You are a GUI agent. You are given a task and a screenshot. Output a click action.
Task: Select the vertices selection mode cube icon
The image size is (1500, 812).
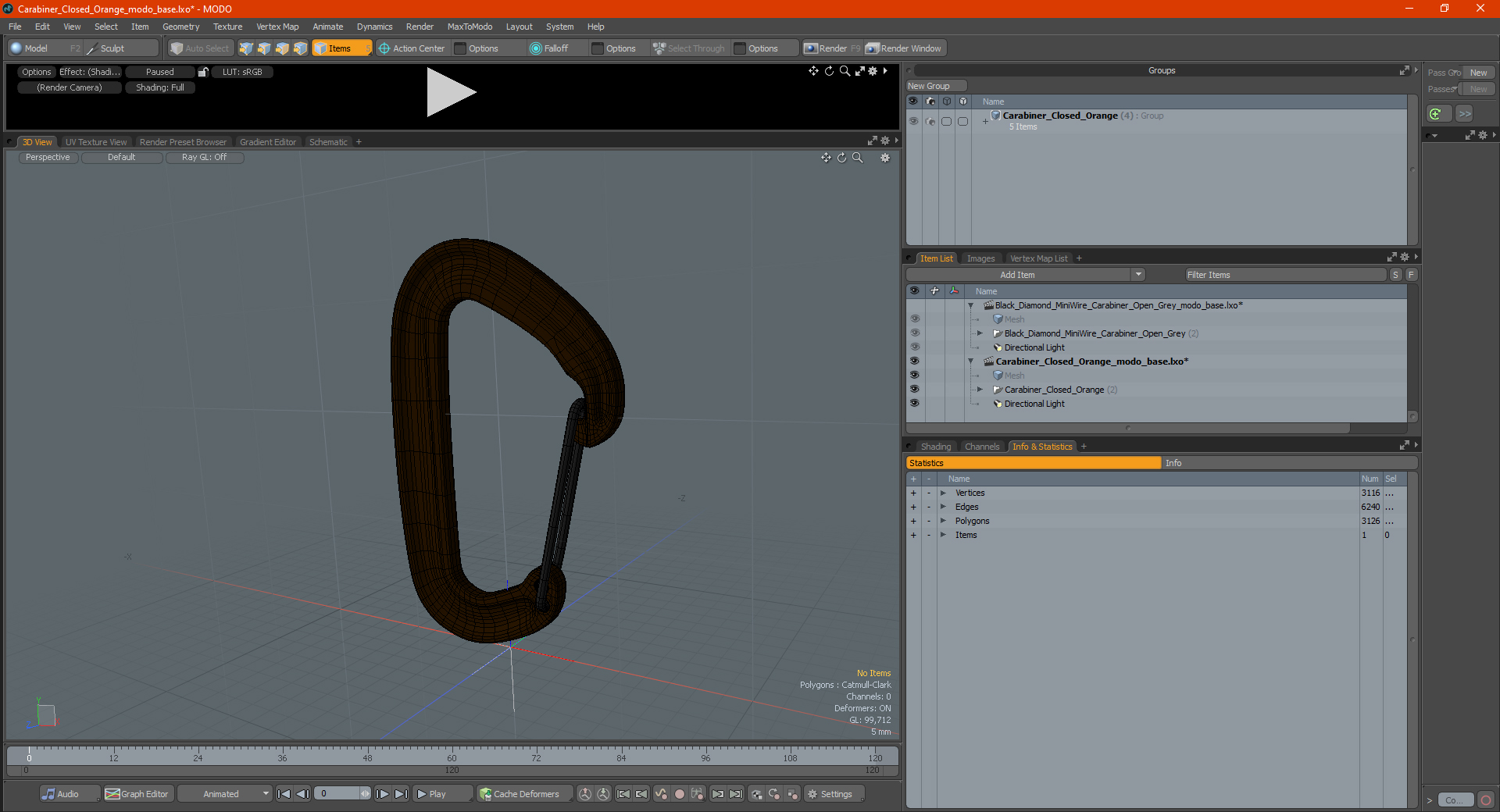pos(246,48)
